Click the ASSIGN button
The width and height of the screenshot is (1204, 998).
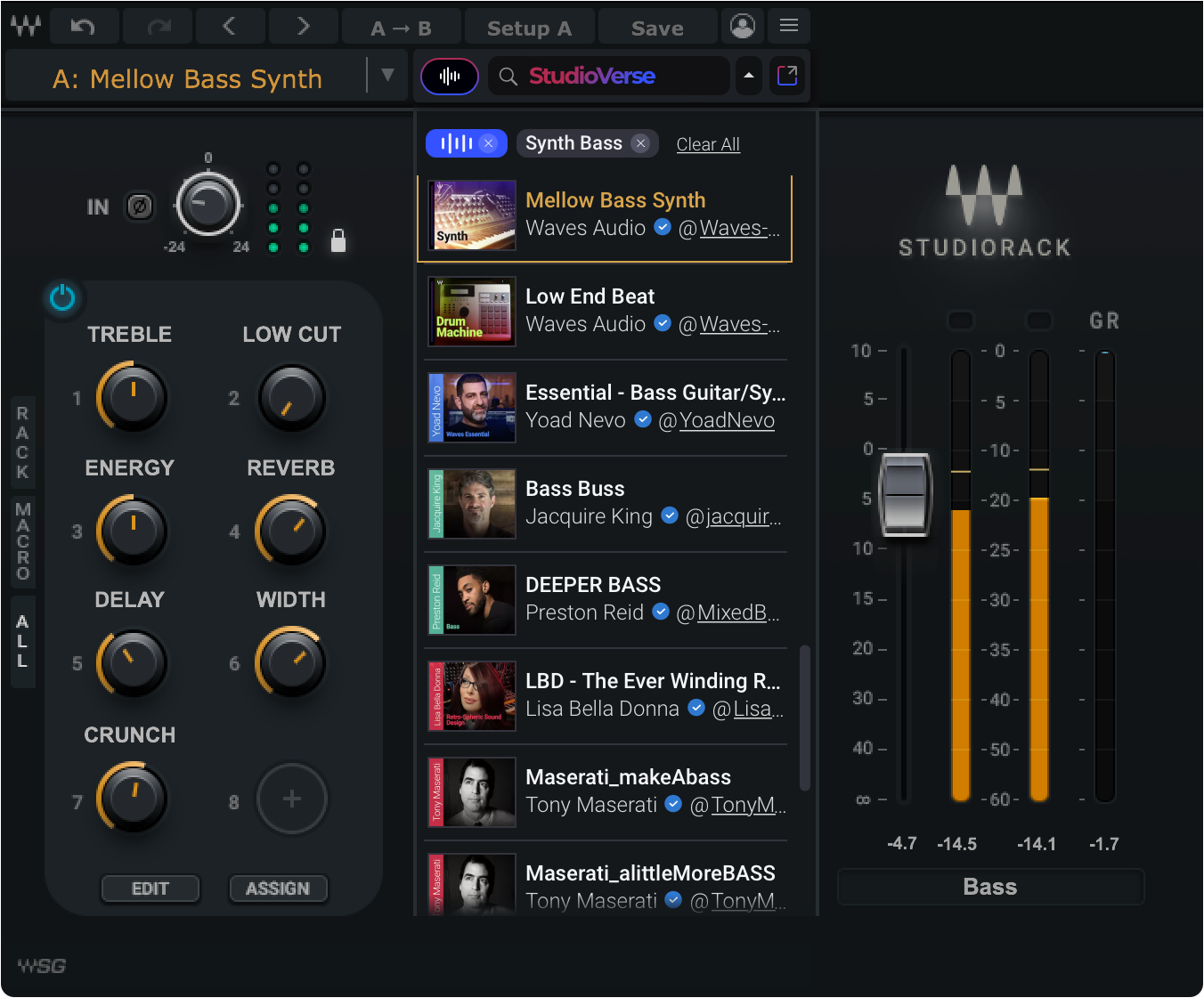pos(278,888)
